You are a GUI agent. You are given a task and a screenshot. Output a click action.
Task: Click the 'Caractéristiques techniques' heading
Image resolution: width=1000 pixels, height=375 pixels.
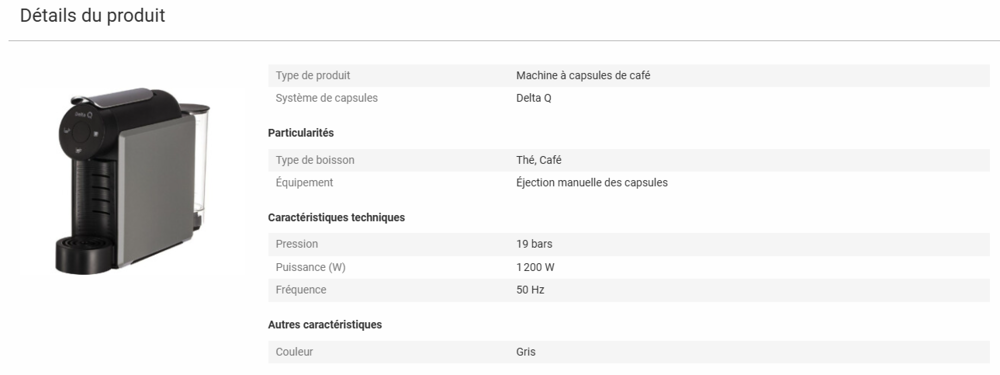[336, 217]
